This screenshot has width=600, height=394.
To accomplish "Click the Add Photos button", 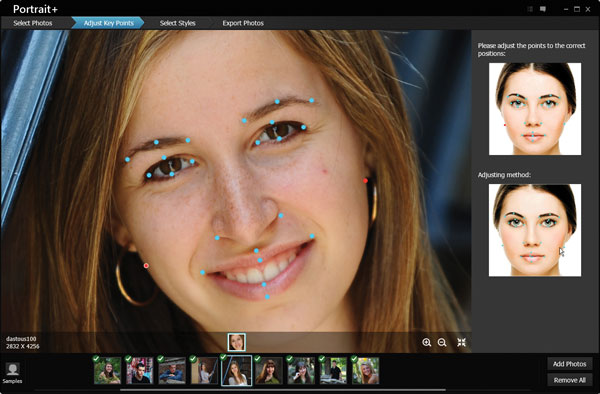I will (x=569, y=364).
